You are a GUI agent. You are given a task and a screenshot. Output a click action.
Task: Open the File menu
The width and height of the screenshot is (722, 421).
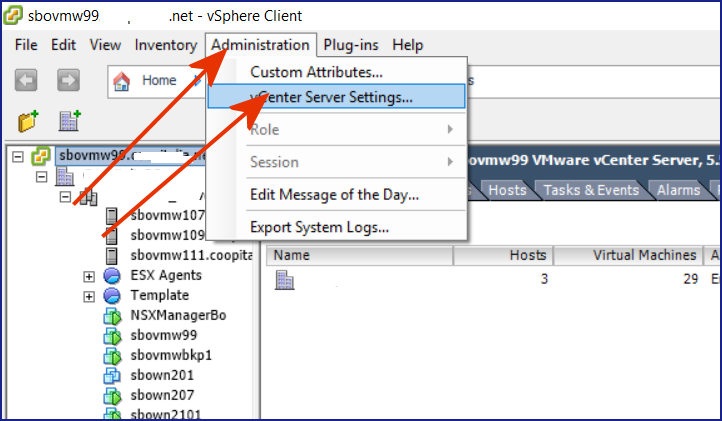click(x=26, y=45)
